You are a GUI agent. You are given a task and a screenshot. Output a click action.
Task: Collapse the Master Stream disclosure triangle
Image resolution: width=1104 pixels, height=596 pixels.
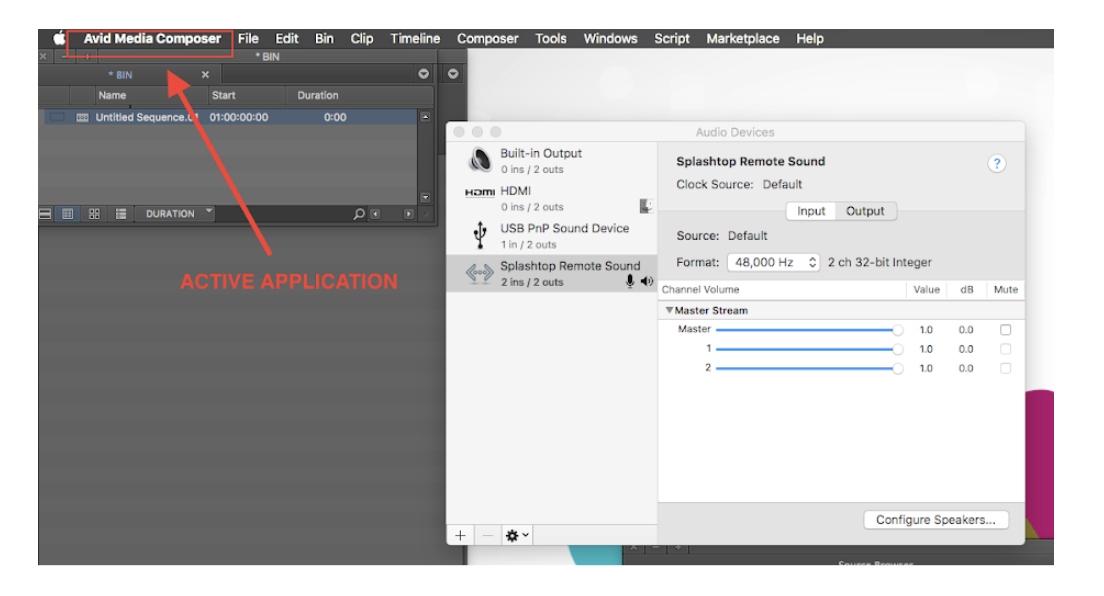click(x=669, y=310)
